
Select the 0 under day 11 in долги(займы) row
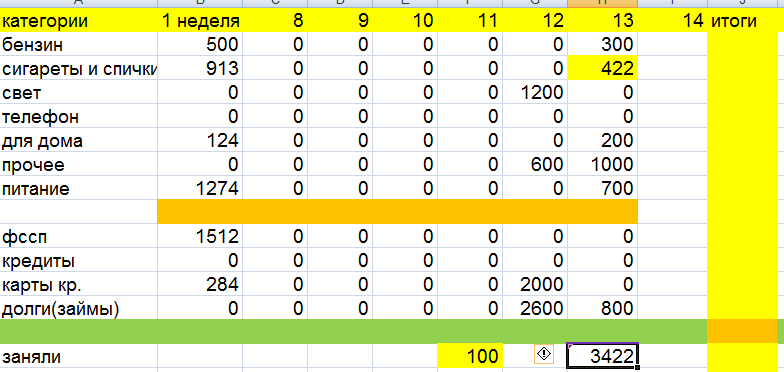coord(470,308)
